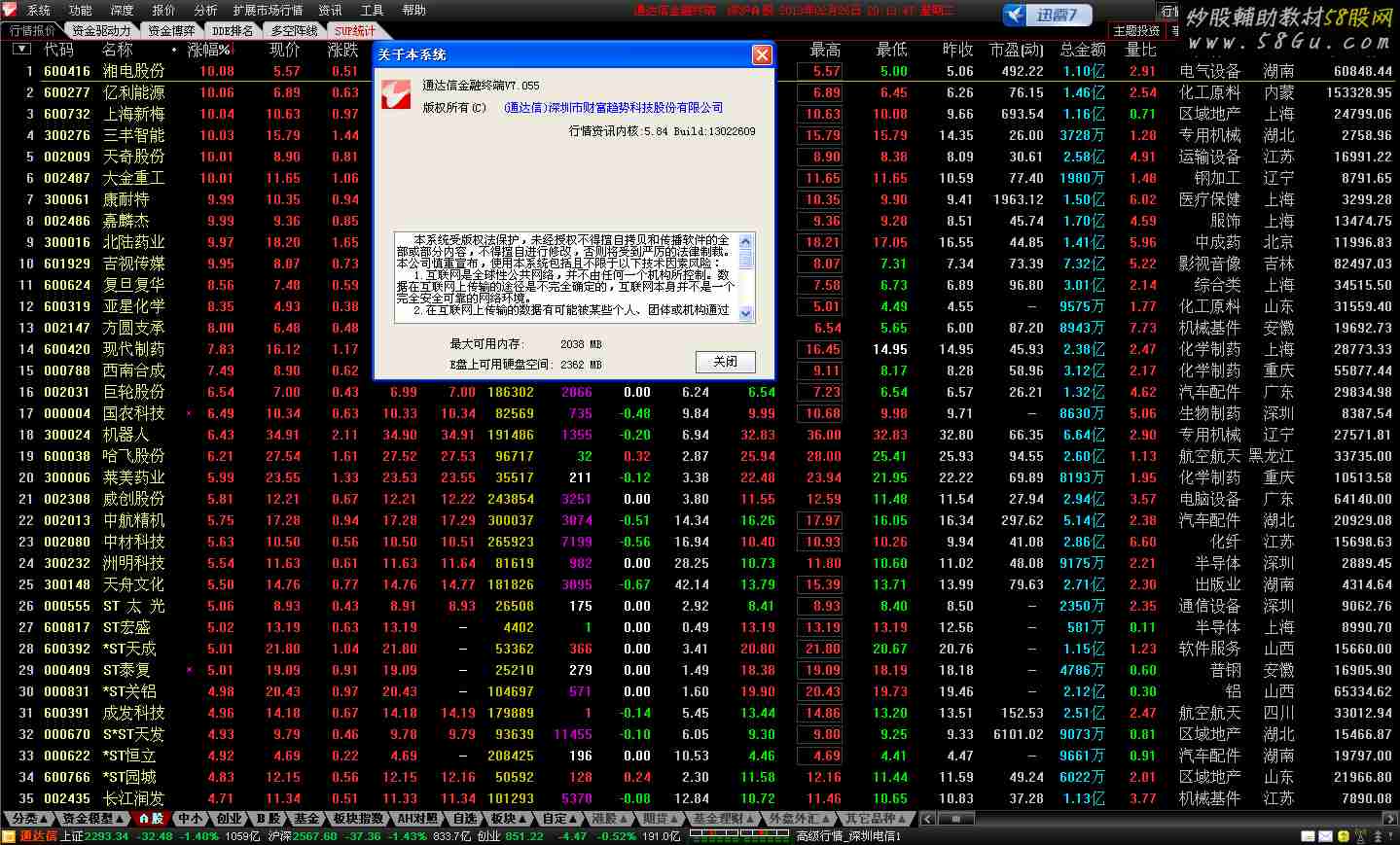Screen dimensions: 1400x845
Task: Select the 基金 bottom tab
Action: pyautogui.click(x=306, y=819)
